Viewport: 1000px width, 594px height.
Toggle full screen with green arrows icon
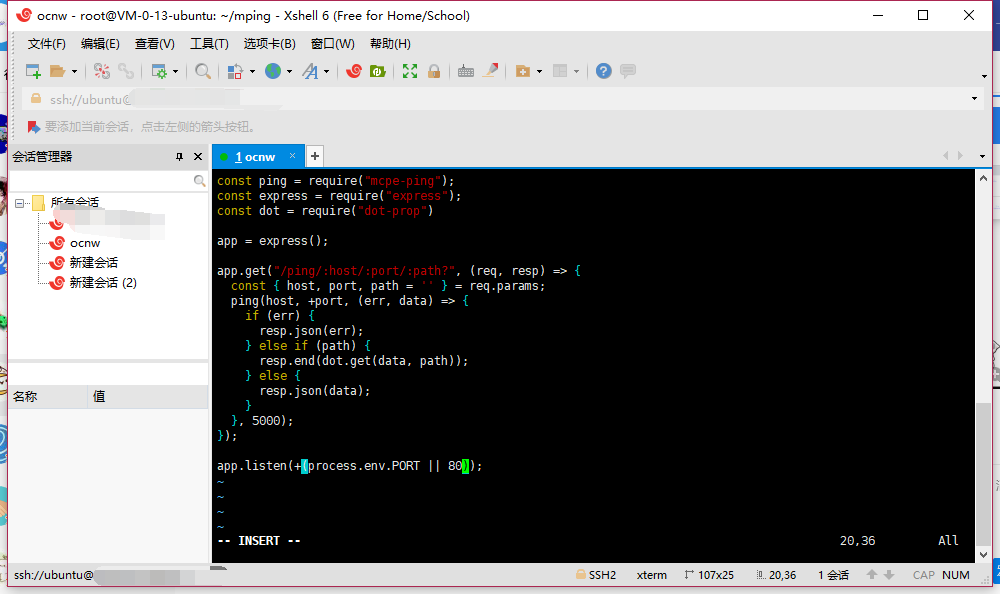click(x=410, y=71)
